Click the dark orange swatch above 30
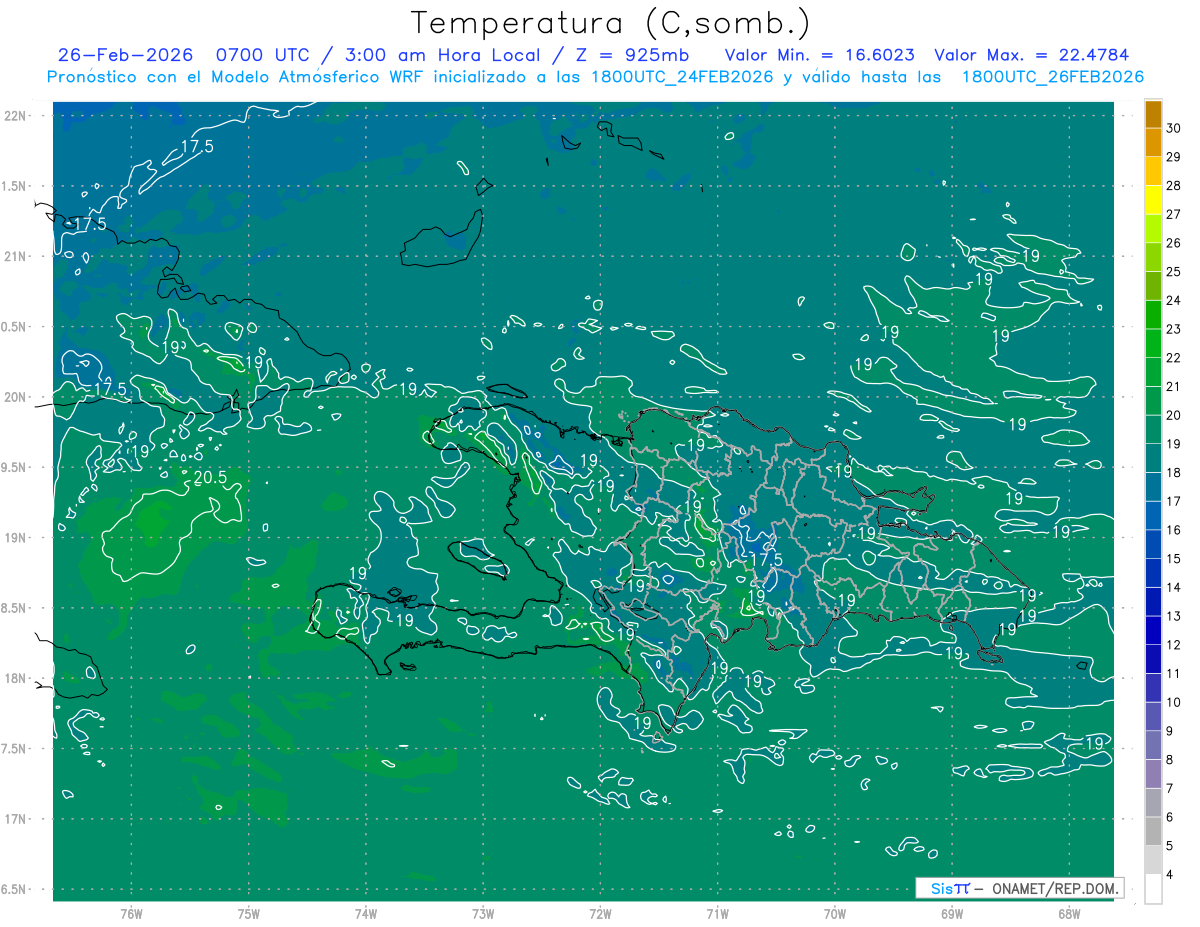The width and height of the screenshot is (1200, 927). [x=1153, y=115]
